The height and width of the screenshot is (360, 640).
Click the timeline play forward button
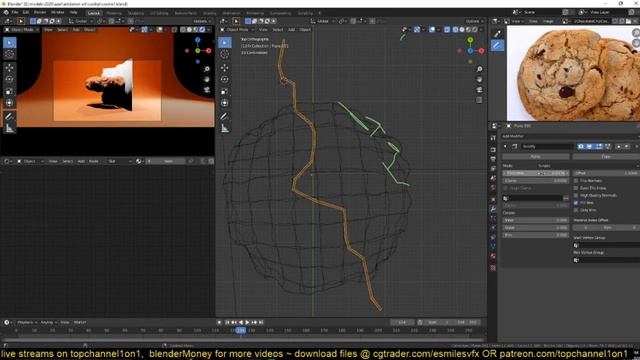247,322
